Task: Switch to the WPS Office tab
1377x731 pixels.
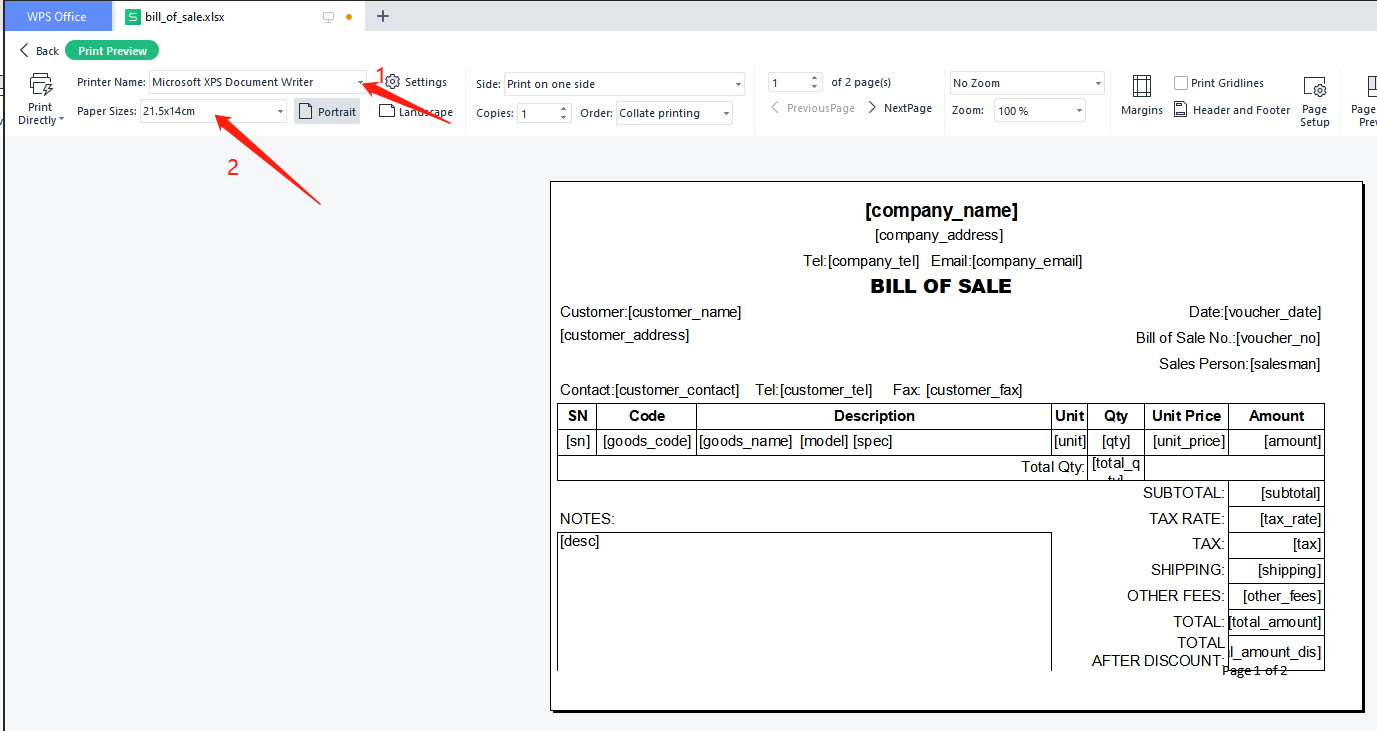Action: pos(56,16)
